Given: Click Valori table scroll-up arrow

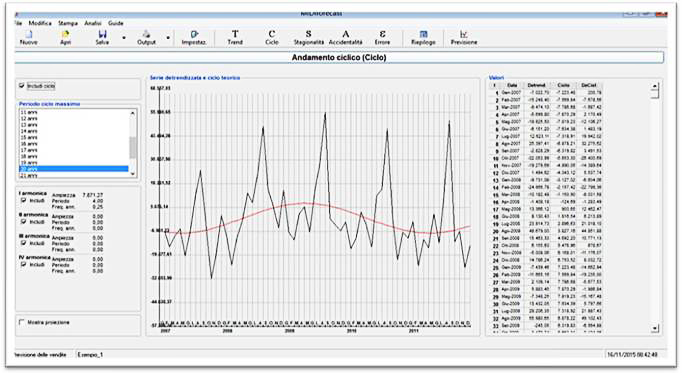Looking at the screenshot, I should pos(655,87).
